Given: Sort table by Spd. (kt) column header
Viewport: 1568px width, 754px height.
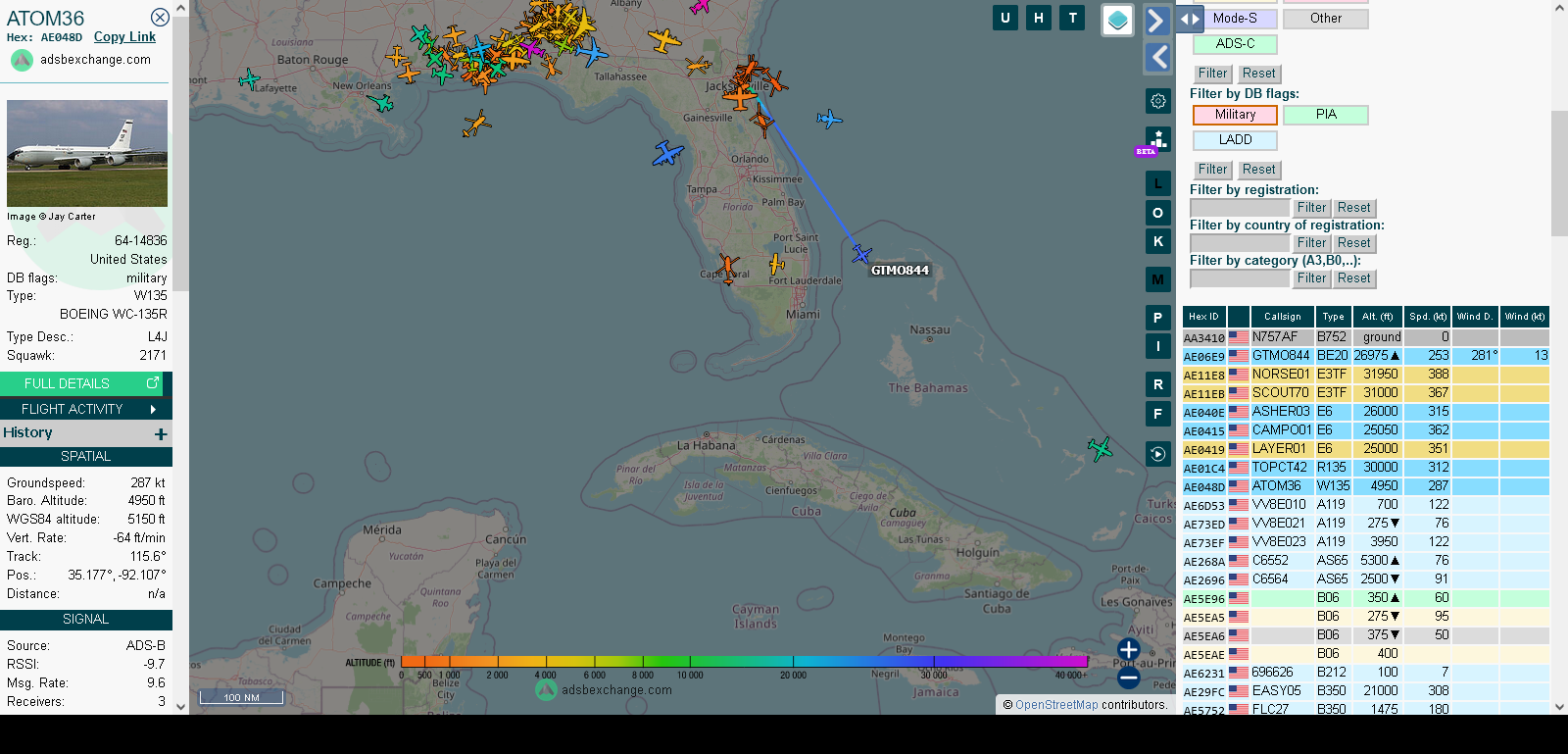Looking at the screenshot, I should coord(1427,317).
